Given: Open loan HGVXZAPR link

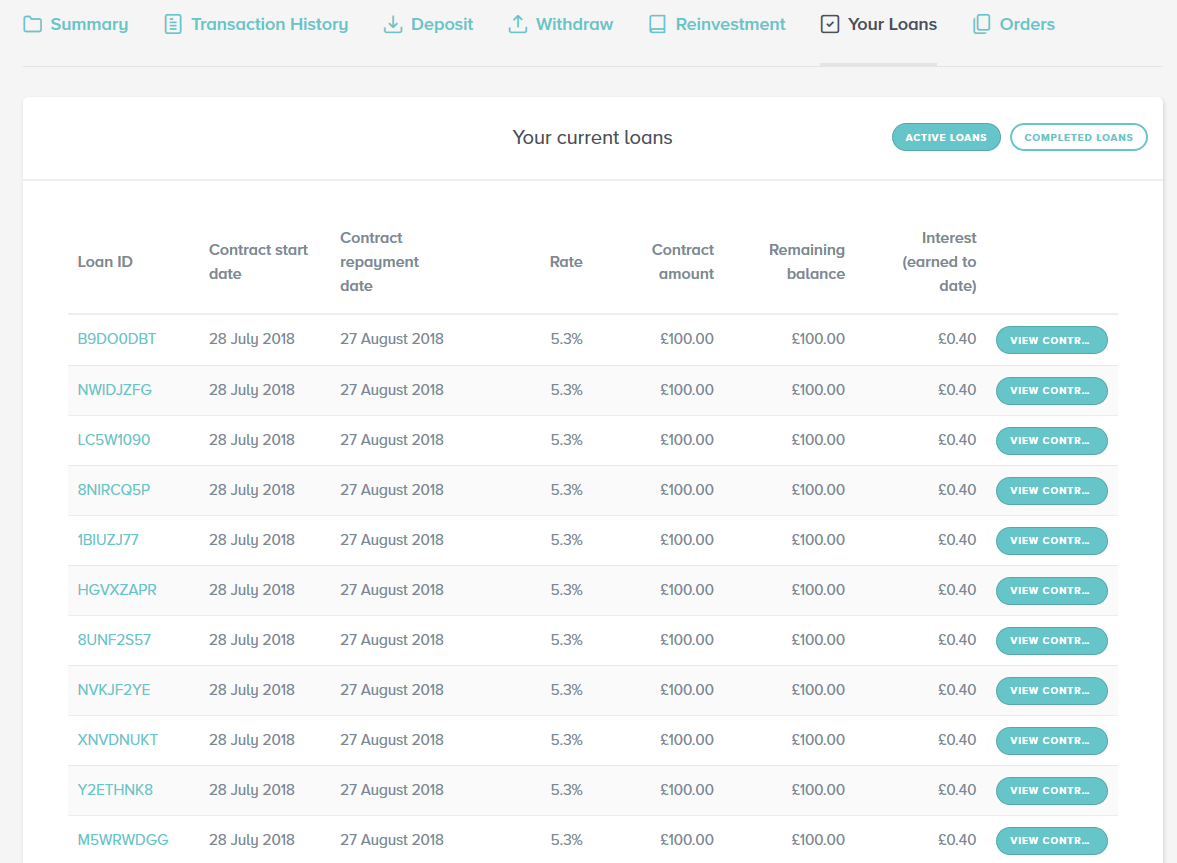Looking at the screenshot, I should pyautogui.click(x=117, y=590).
